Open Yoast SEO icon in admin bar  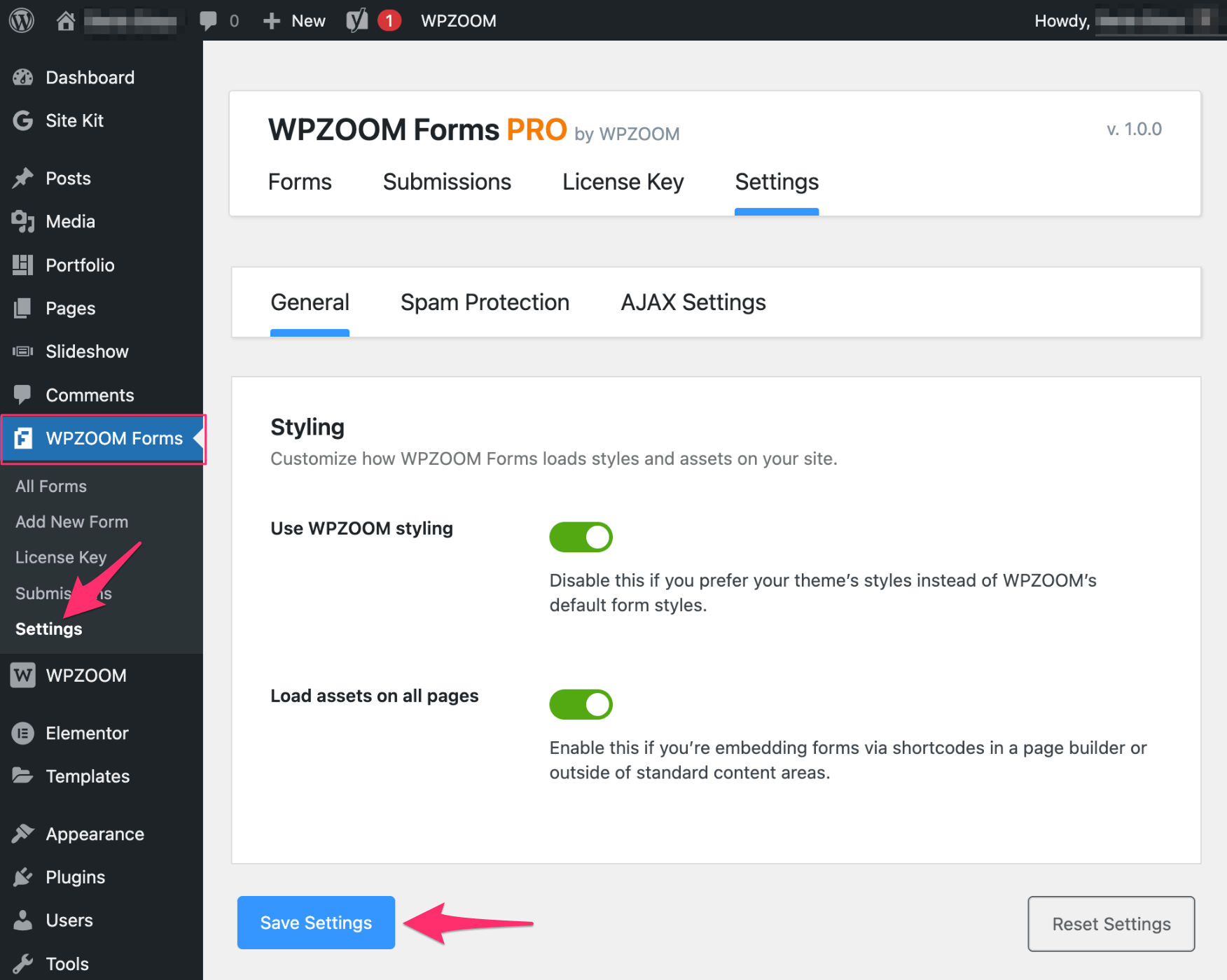(357, 20)
